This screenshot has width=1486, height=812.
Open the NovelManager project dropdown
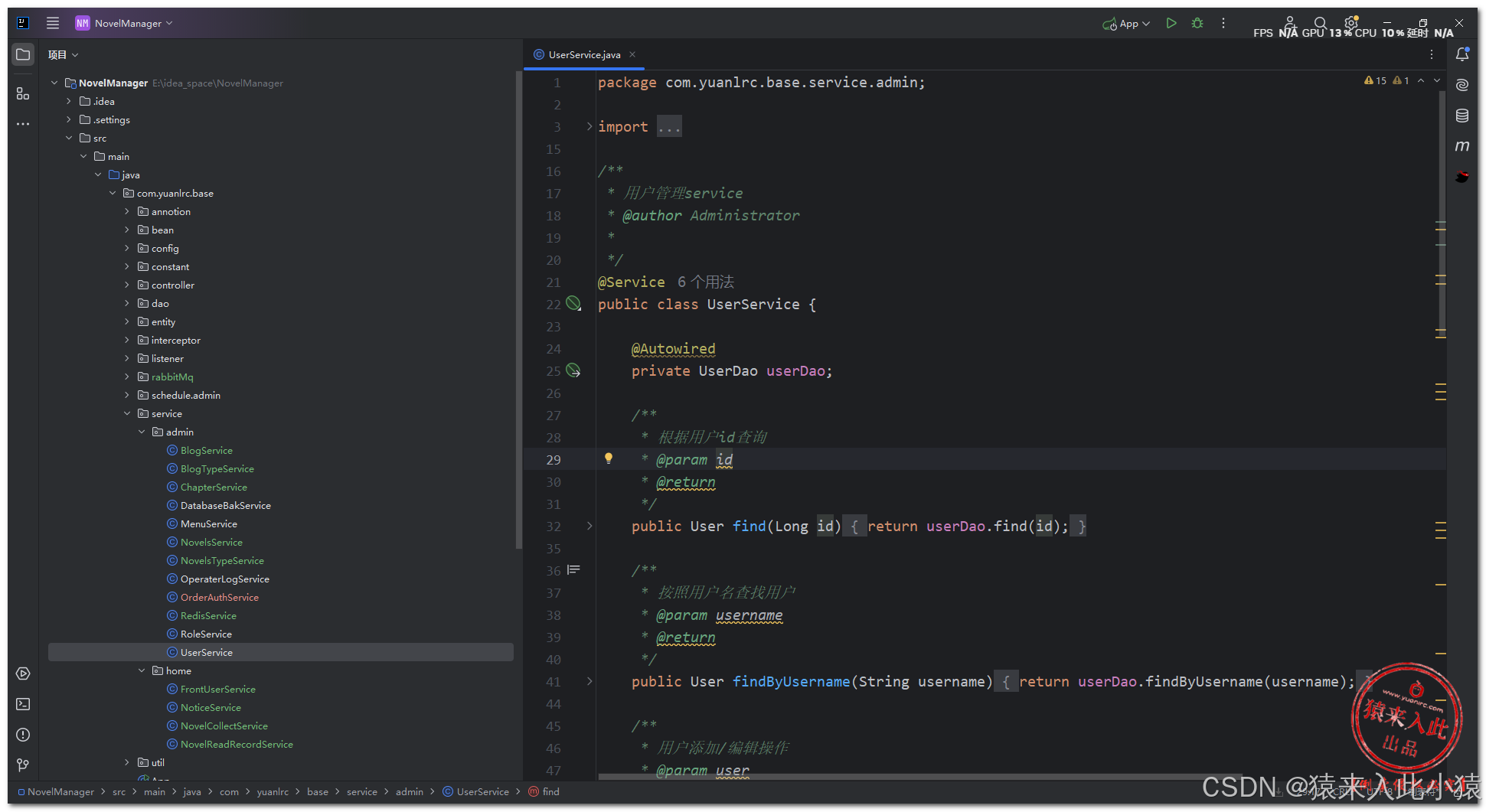click(124, 23)
